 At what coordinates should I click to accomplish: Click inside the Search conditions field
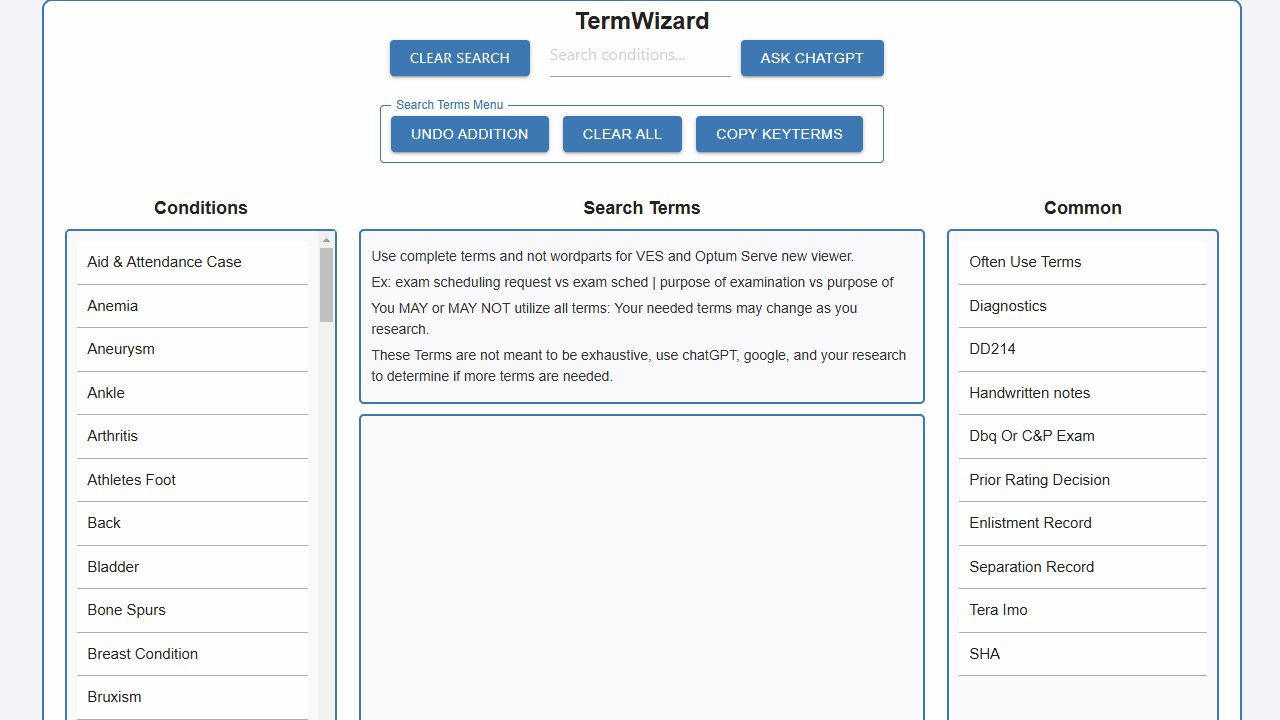[x=640, y=55]
